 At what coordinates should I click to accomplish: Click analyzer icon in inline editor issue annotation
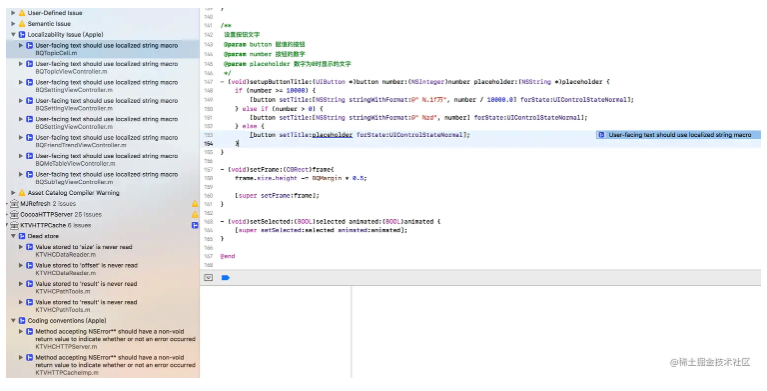coord(602,135)
